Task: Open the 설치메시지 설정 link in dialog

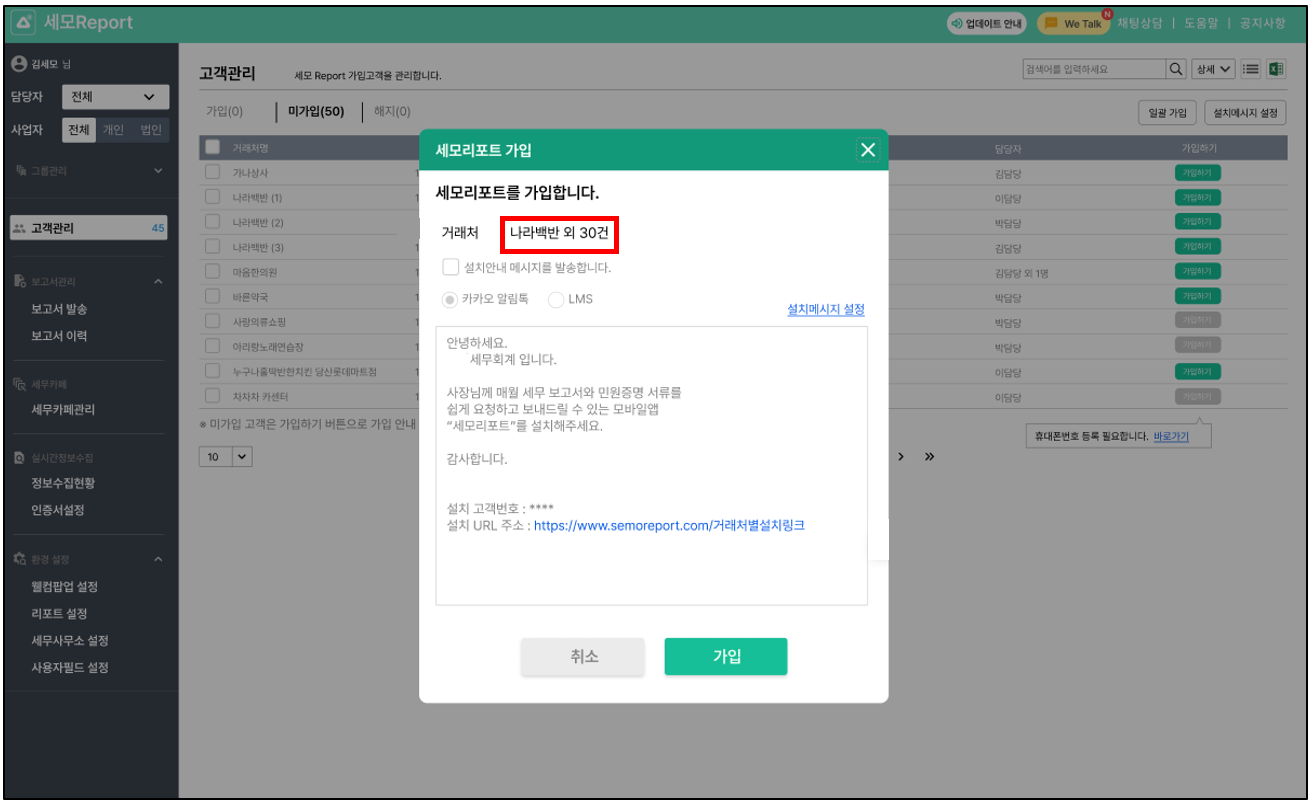Action: (825, 310)
